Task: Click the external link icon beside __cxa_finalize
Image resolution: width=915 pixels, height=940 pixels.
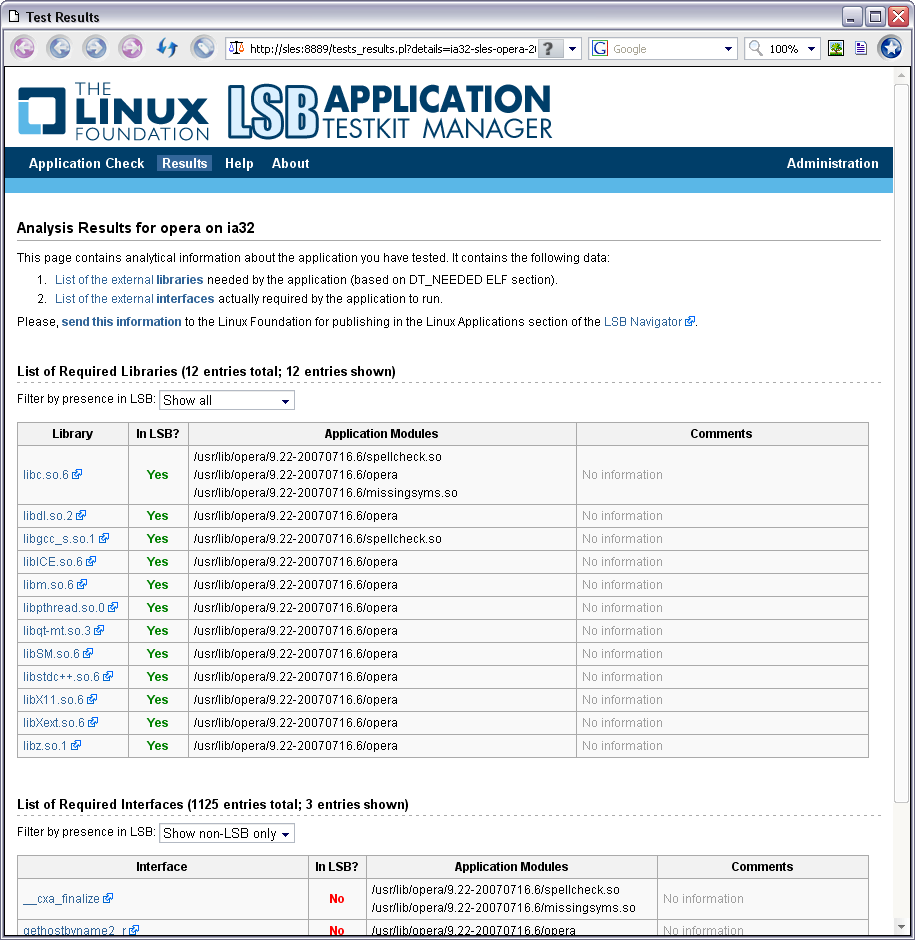Action: click(x=108, y=898)
